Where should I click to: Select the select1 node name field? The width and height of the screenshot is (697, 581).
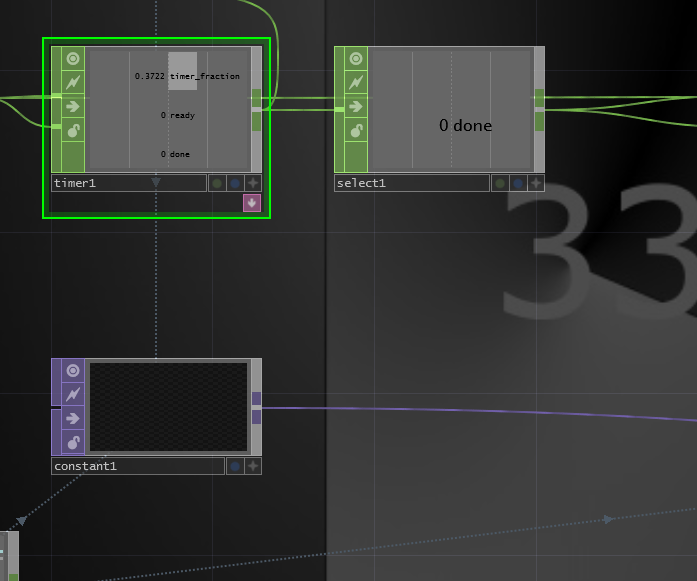pos(411,183)
